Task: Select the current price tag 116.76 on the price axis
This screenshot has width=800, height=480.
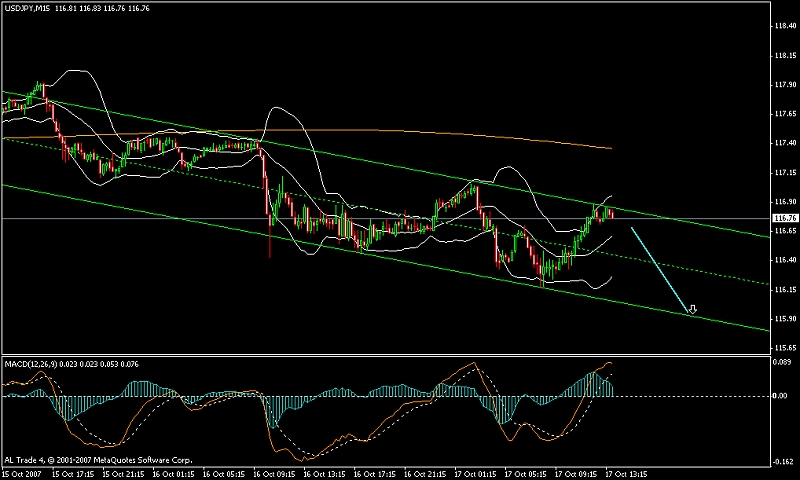Action: [785, 218]
